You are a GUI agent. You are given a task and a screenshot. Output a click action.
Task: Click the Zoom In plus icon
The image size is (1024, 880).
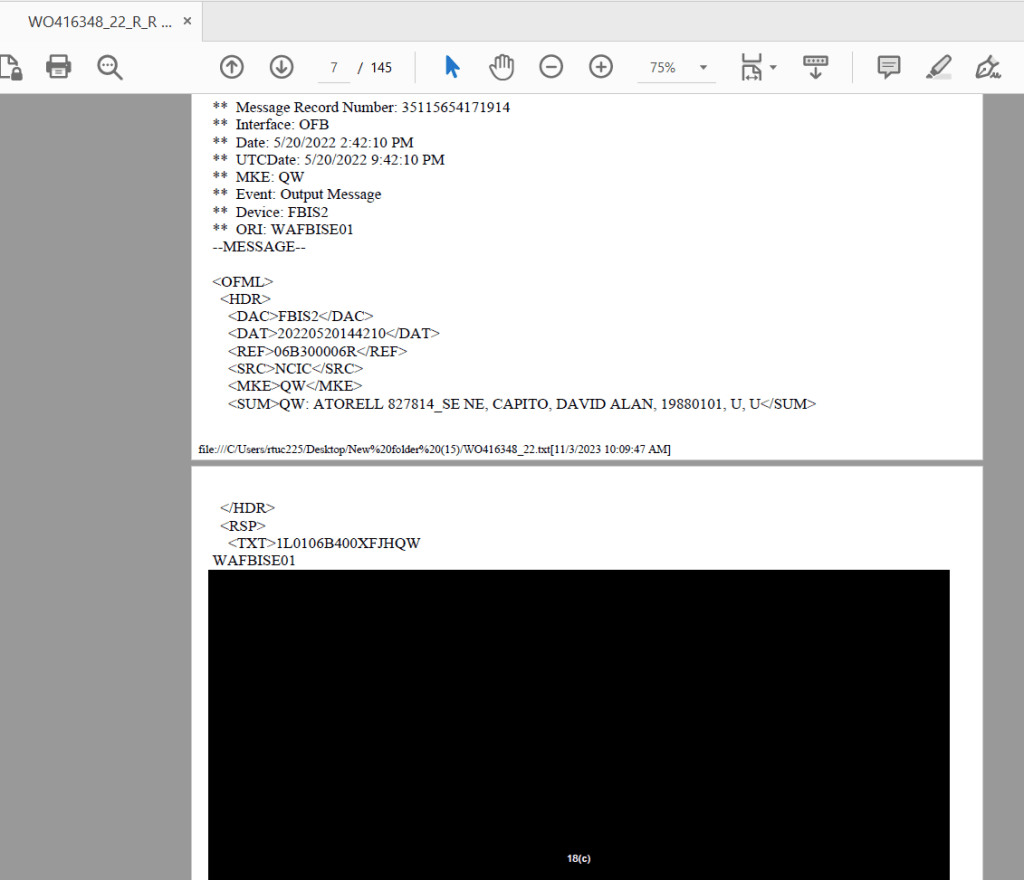(601, 67)
